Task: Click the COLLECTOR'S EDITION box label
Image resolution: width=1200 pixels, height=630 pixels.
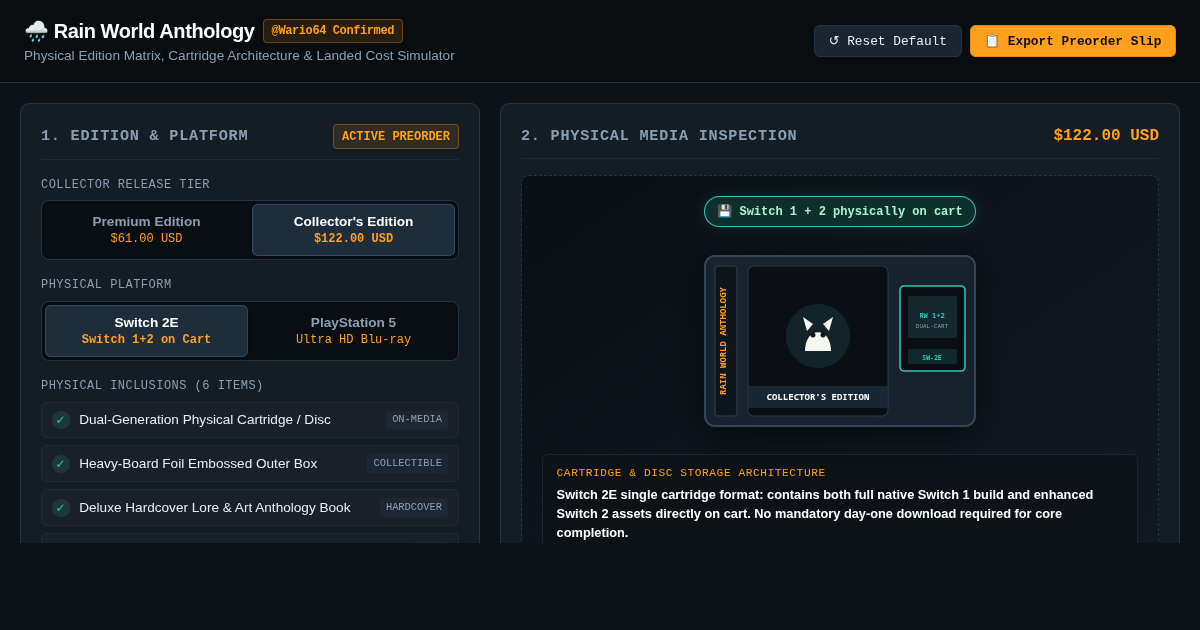Action: tap(818, 397)
